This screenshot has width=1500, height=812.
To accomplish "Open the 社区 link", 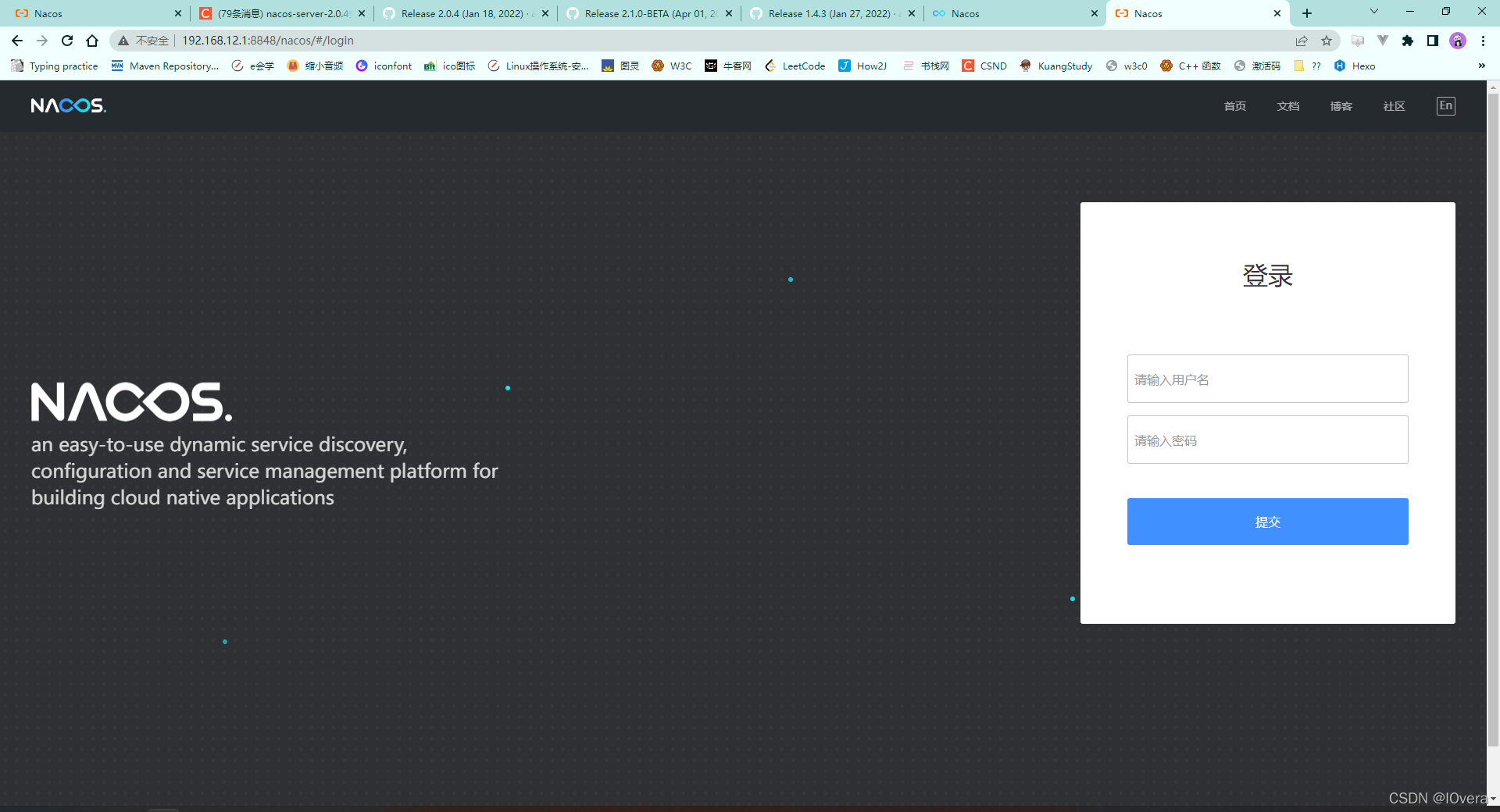I will [1394, 105].
